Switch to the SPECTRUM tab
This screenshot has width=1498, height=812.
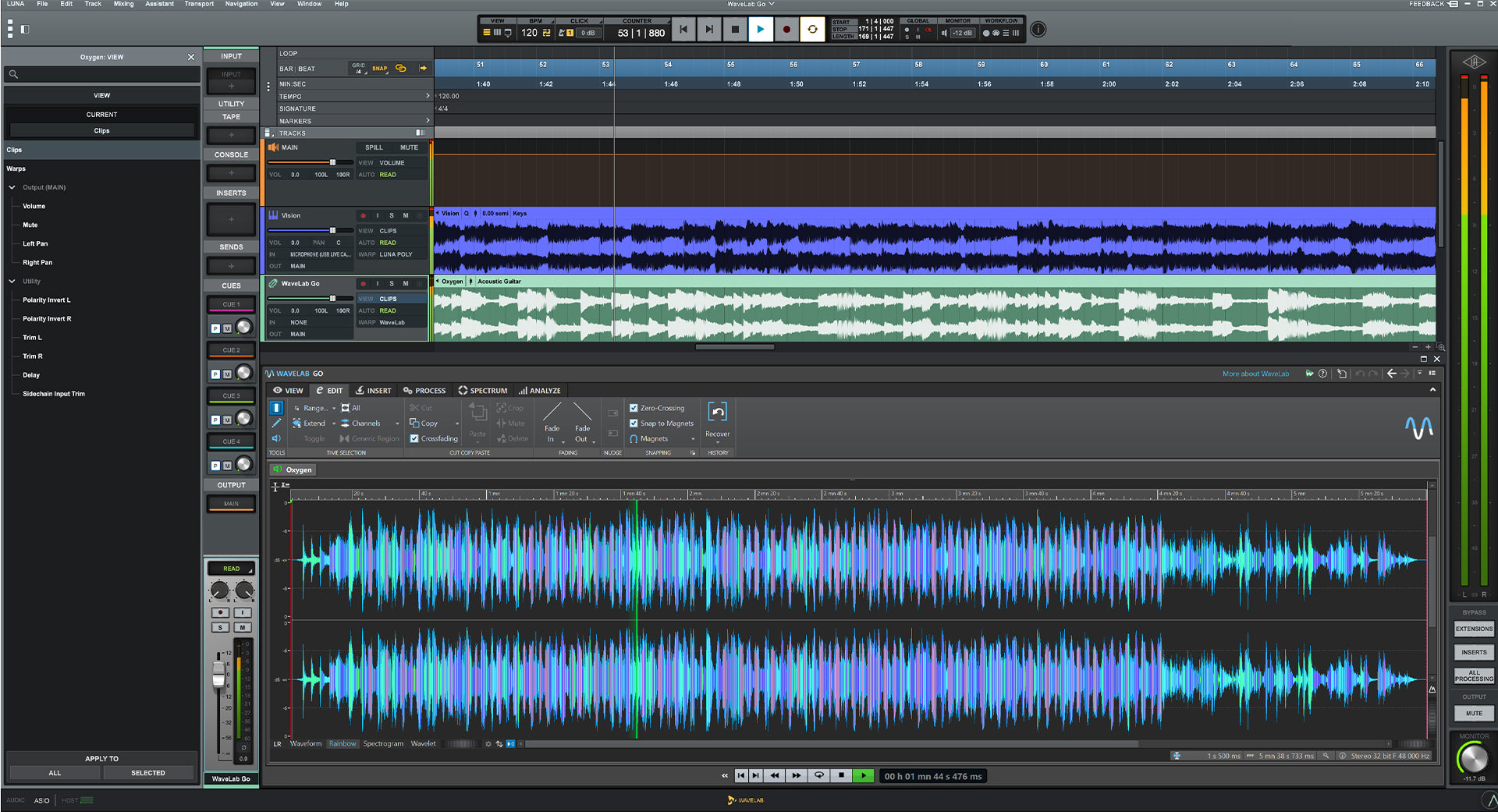(483, 391)
